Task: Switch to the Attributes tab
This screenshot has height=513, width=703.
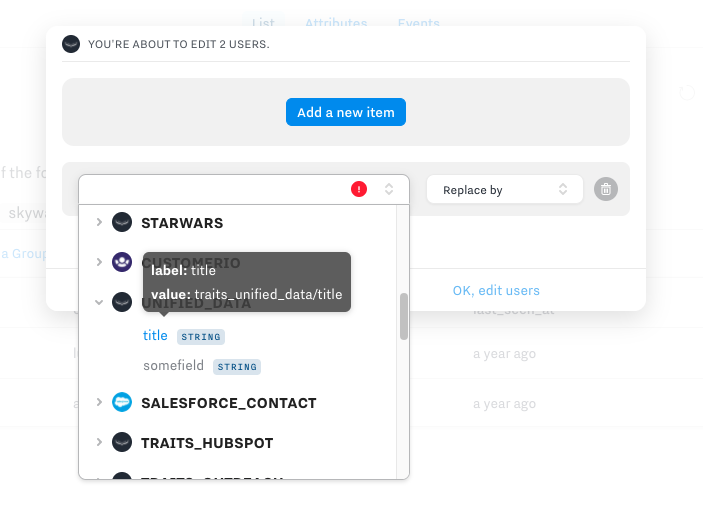Action: tap(336, 22)
